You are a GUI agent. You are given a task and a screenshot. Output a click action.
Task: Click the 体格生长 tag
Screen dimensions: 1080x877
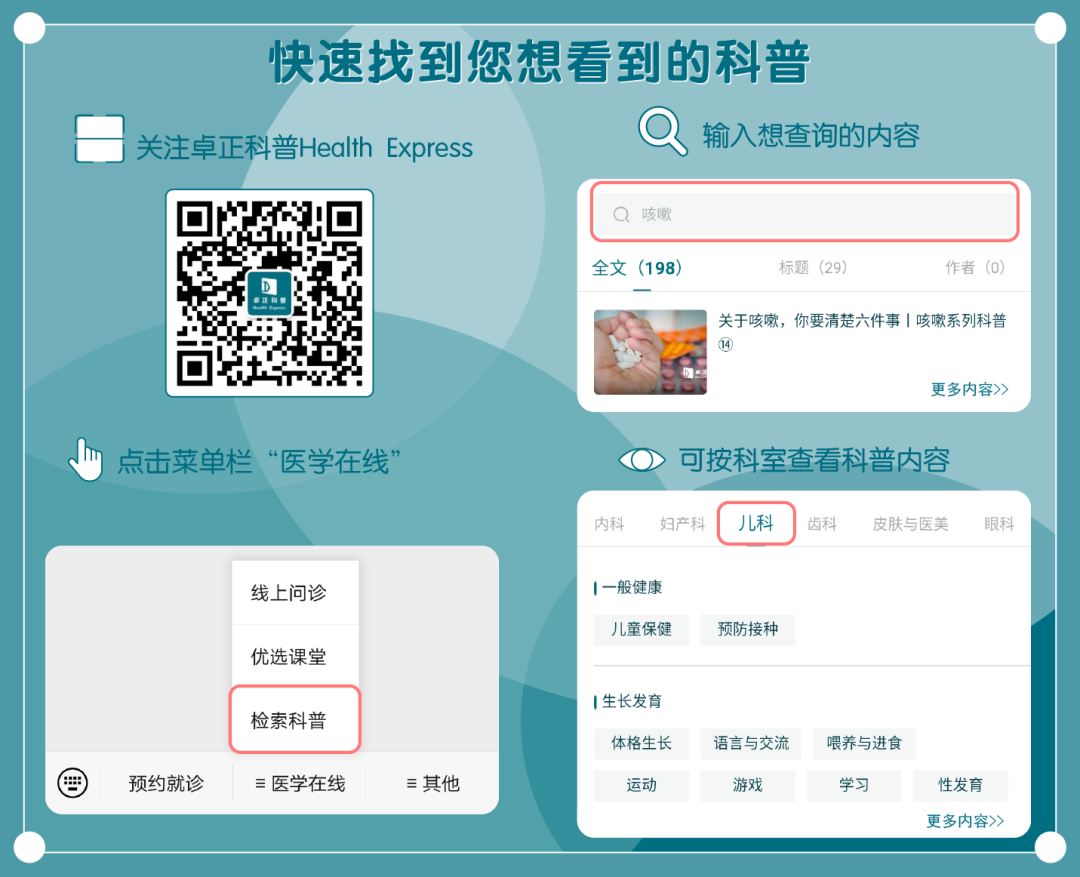pos(641,743)
